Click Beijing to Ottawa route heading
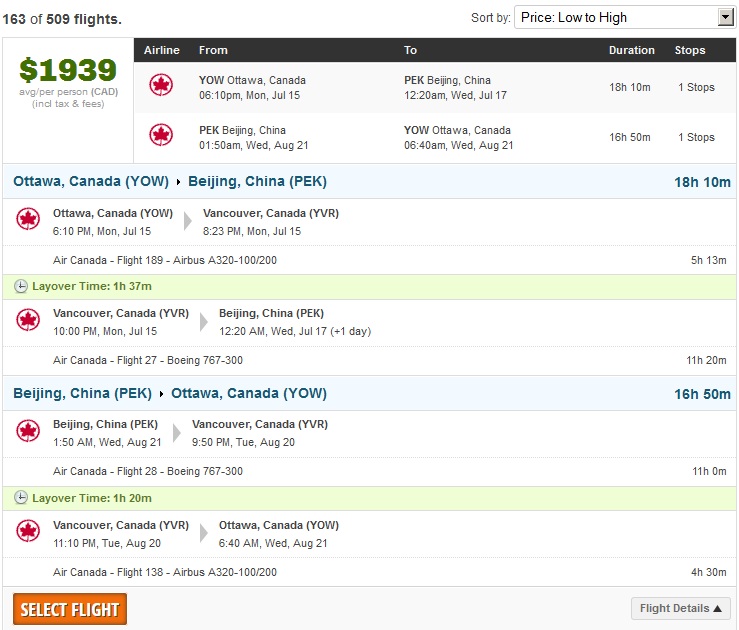This screenshot has width=739, height=630. [170, 393]
